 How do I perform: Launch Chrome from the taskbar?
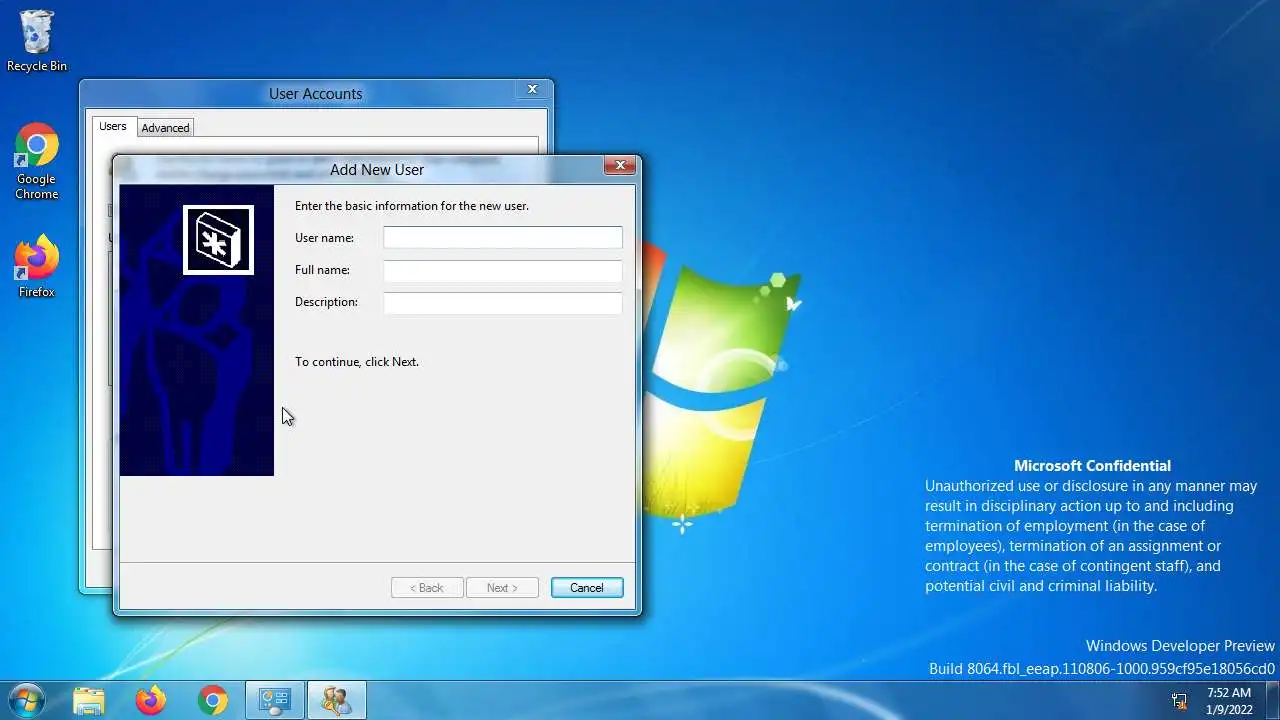[x=213, y=701]
